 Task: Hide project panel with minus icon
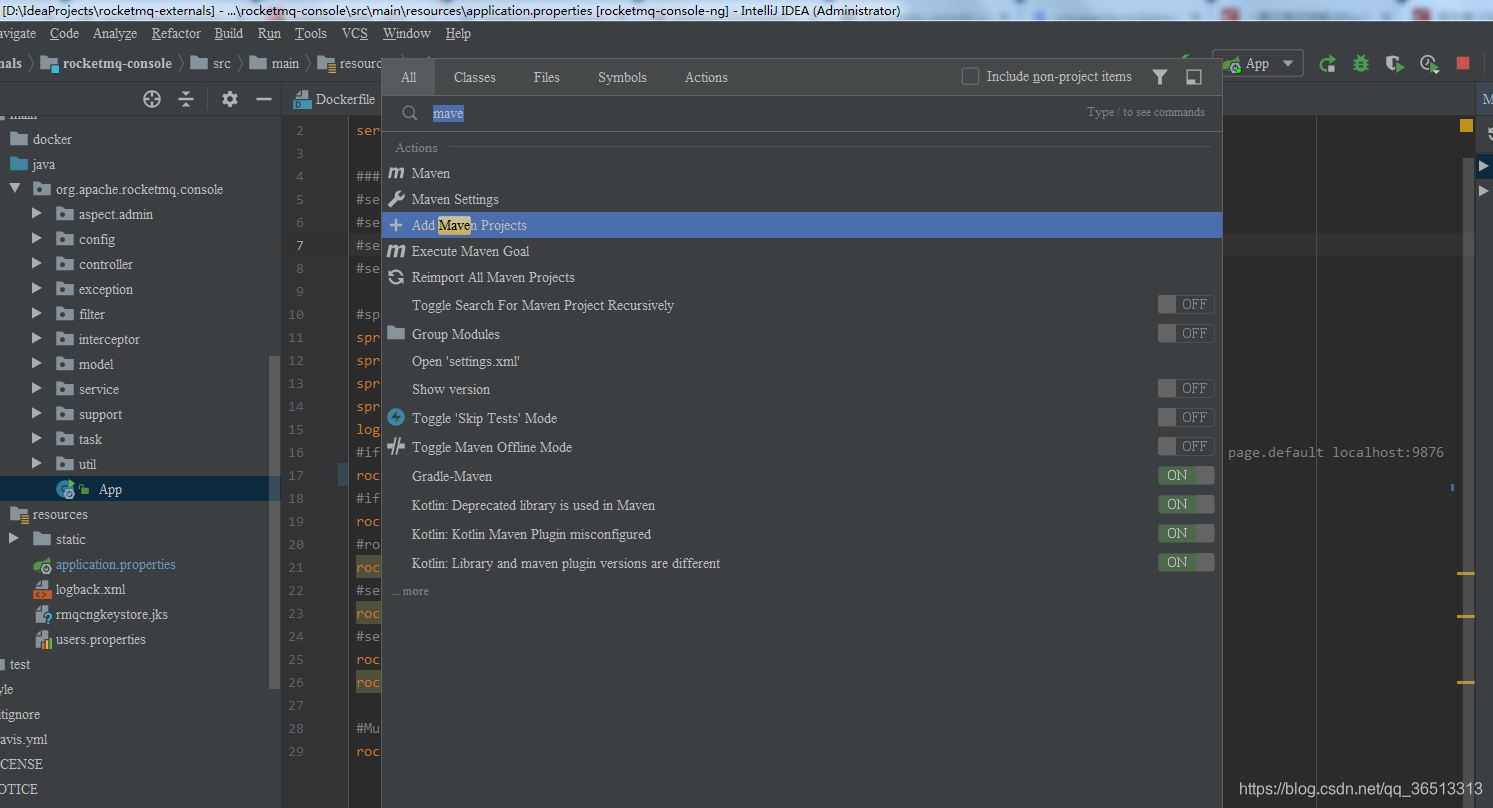pyautogui.click(x=264, y=99)
